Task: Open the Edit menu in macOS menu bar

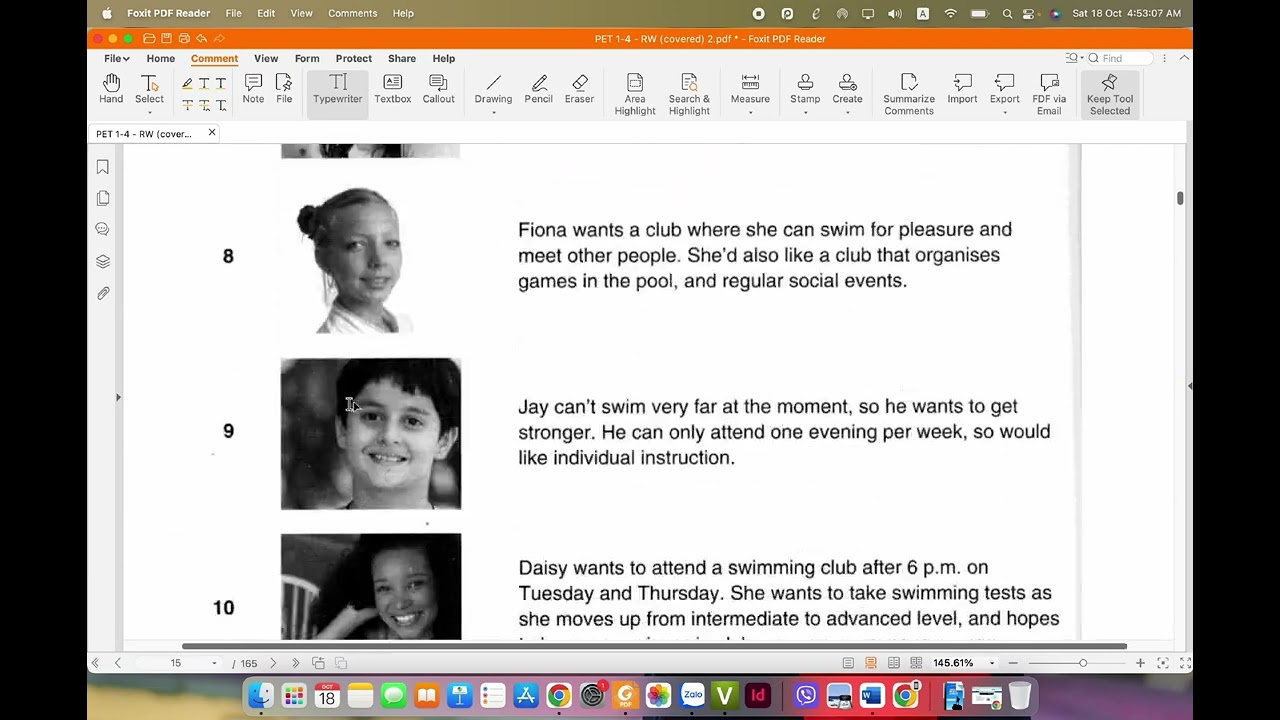Action: [x=266, y=13]
